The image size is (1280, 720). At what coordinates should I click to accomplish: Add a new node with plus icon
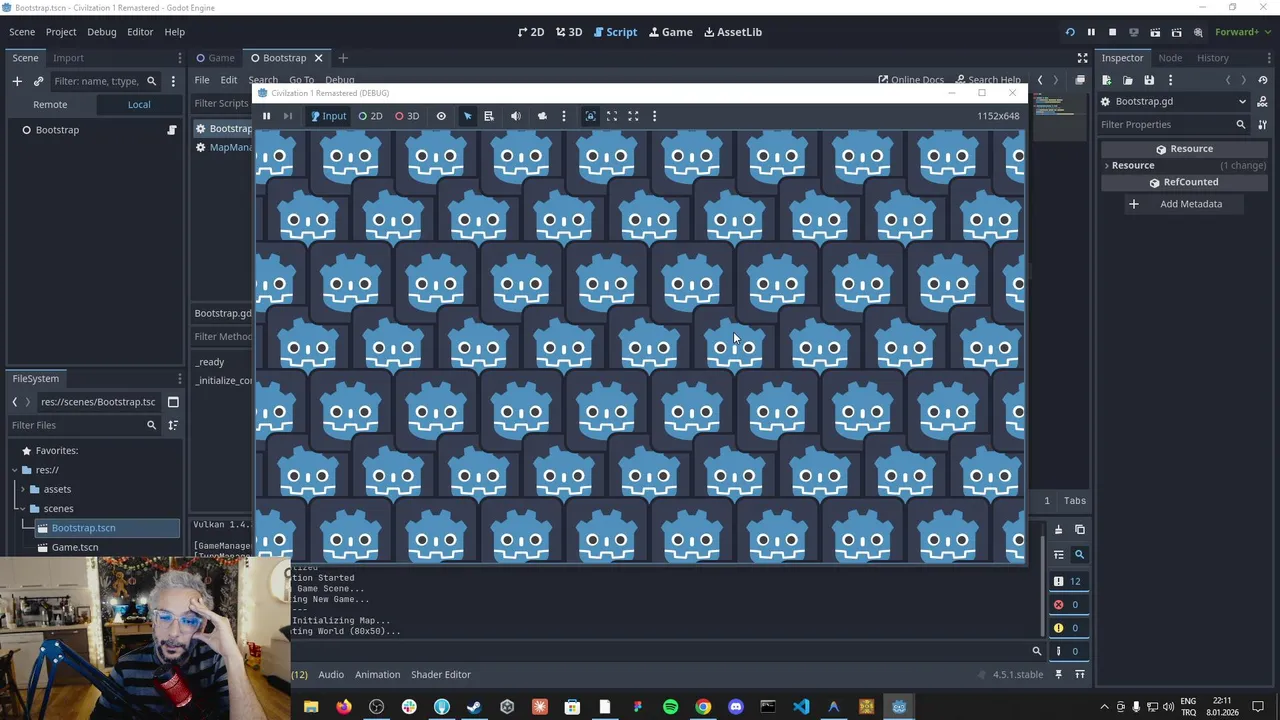[17, 81]
